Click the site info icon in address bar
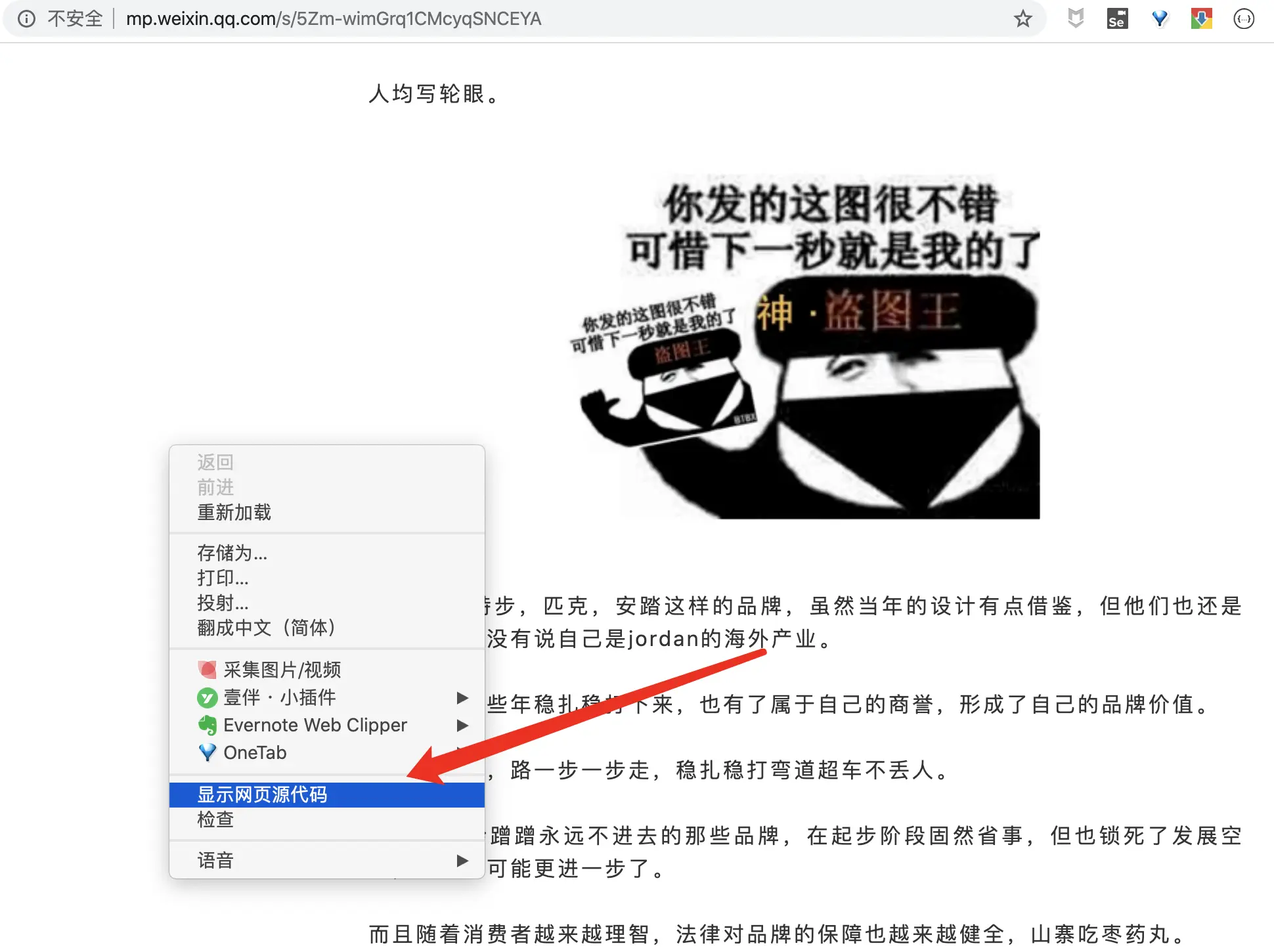 pos(26,18)
